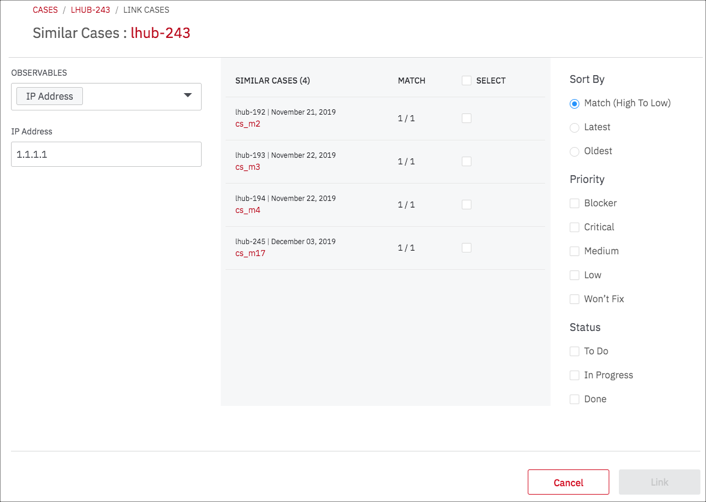Go to CASES breadcrumb link
Image resolution: width=706 pixels, height=502 pixels.
45,10
